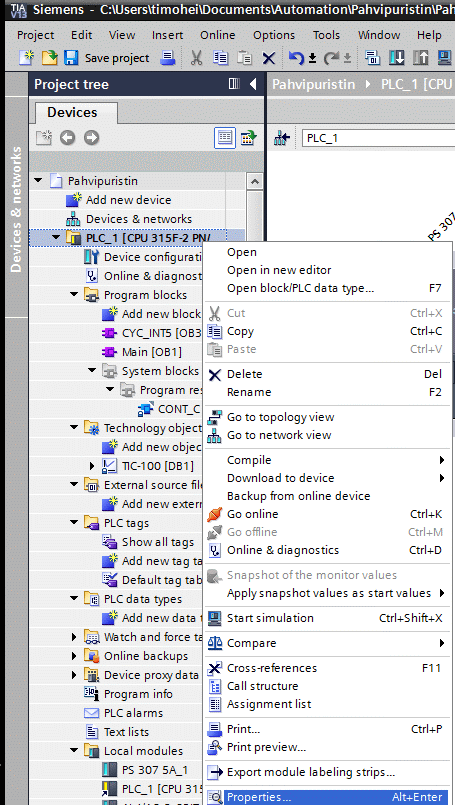Image resolution: width=455 pixels, height=805 pixels.
Task: Open the Project menu
Action: 35,35
